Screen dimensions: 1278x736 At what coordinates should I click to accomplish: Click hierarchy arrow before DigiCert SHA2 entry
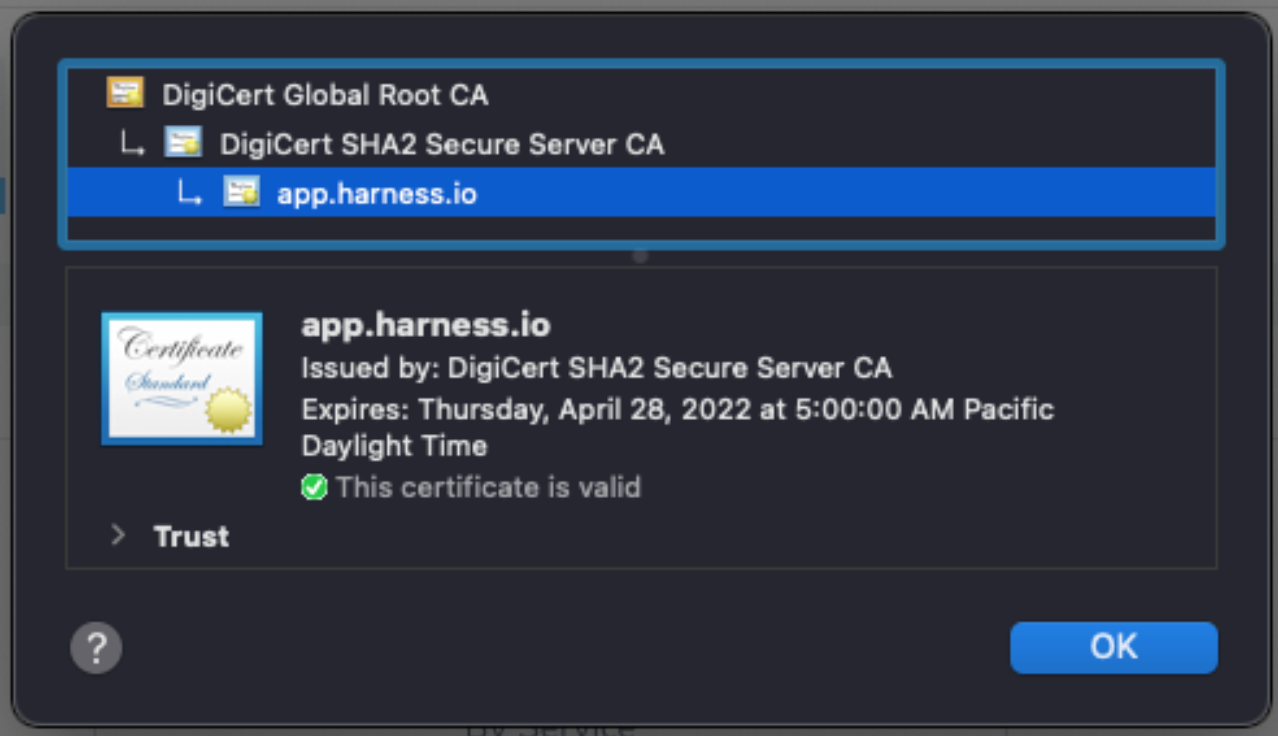[132, 145]
